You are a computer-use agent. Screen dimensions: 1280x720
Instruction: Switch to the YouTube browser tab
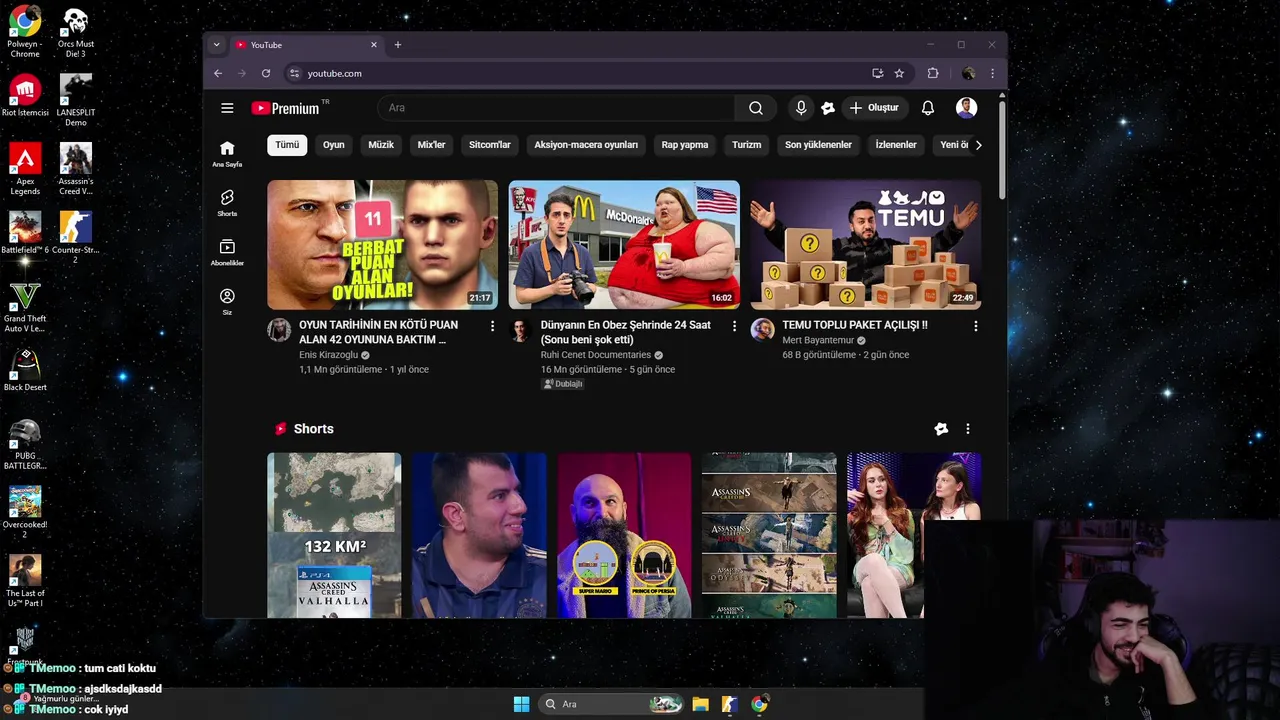pyautogui.click(x=305, y=45)
